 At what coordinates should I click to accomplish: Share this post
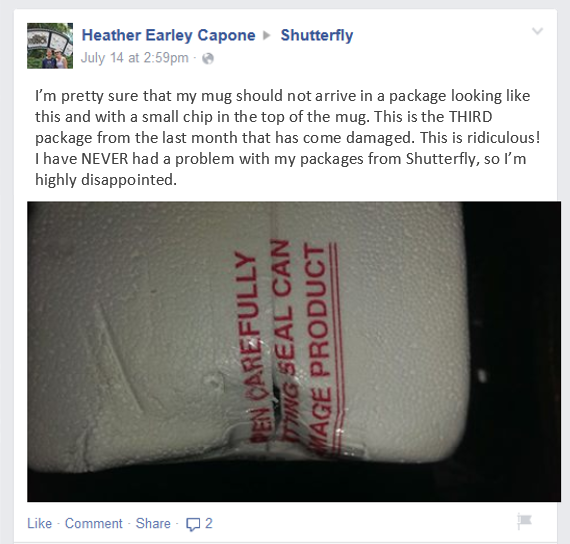[x=153, y=523]
